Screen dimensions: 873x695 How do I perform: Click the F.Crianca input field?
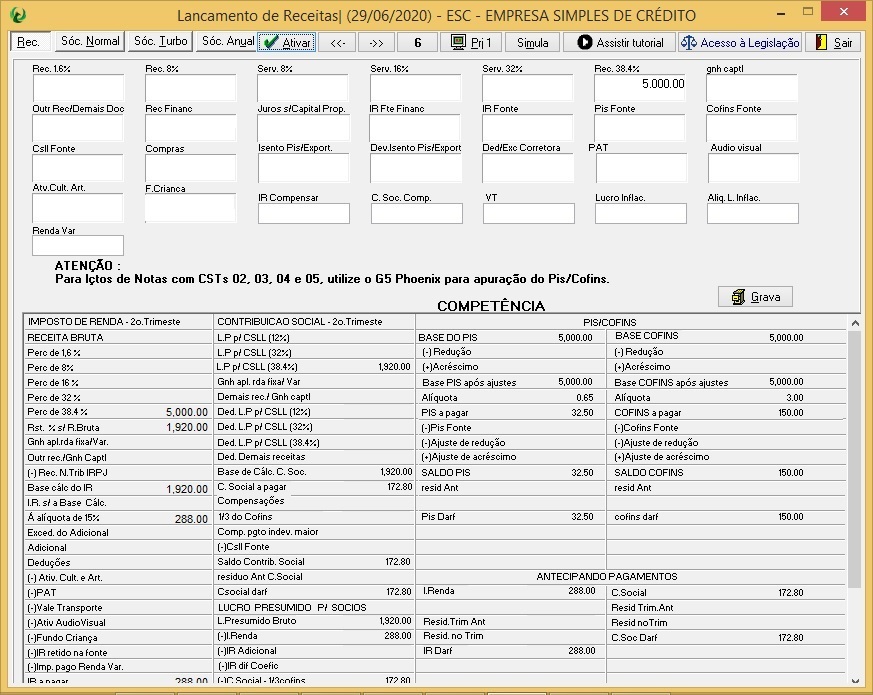coord(190,208)
